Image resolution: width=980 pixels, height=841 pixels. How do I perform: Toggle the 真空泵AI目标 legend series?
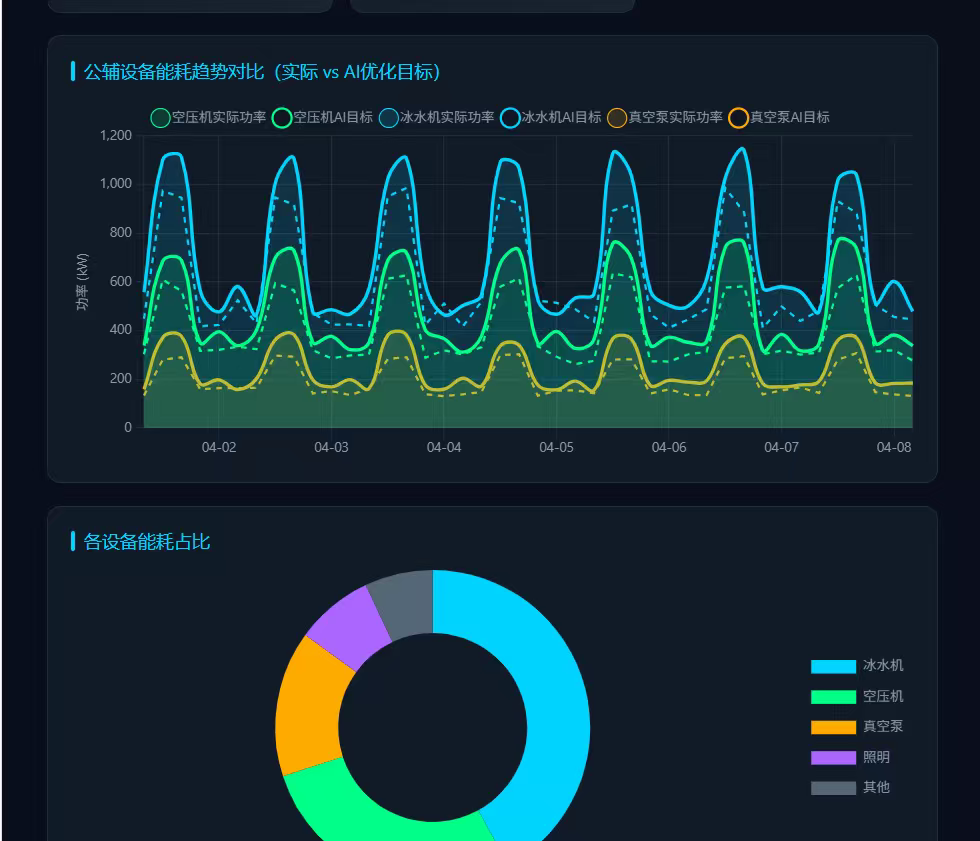(x=779, y=117)
